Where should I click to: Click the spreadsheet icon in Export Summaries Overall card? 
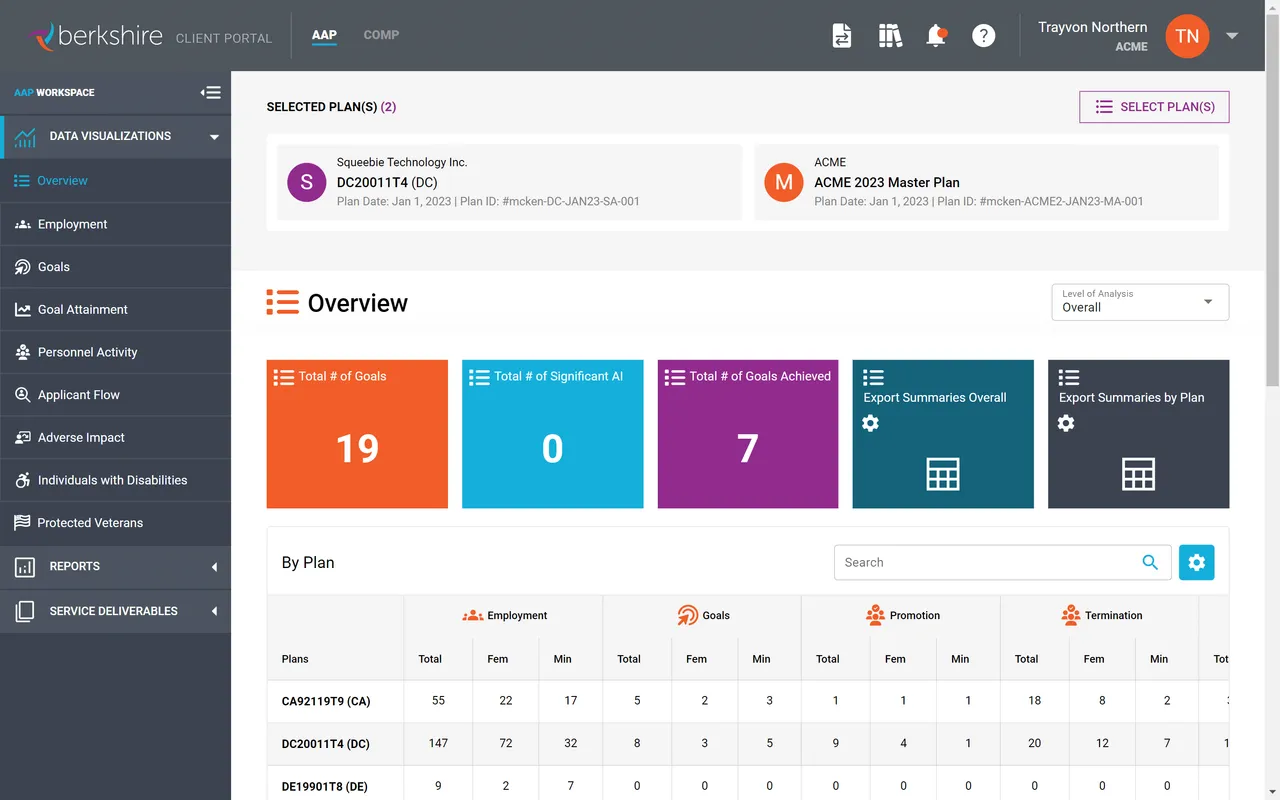click(942, 475)
